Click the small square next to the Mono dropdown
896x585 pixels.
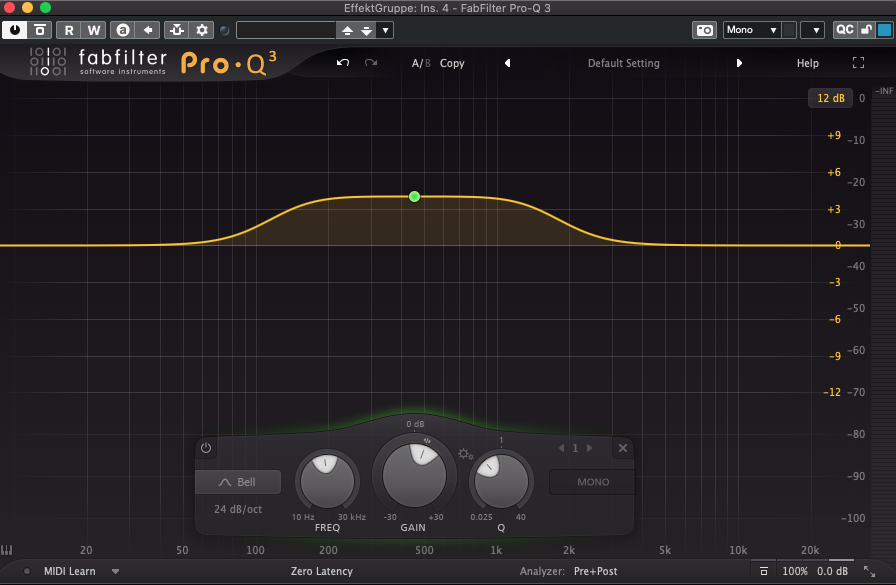click(x=789, y=30)
